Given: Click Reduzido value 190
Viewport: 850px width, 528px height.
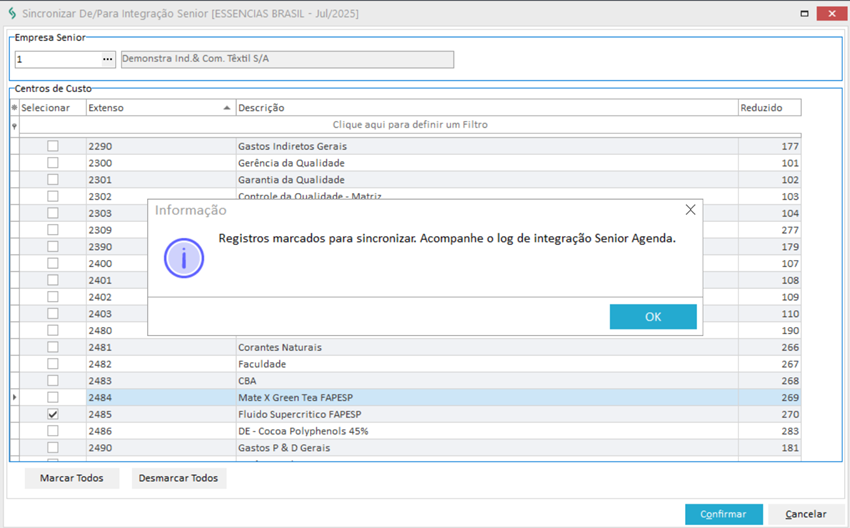Looking at the screenshot, I should [769, 331].
